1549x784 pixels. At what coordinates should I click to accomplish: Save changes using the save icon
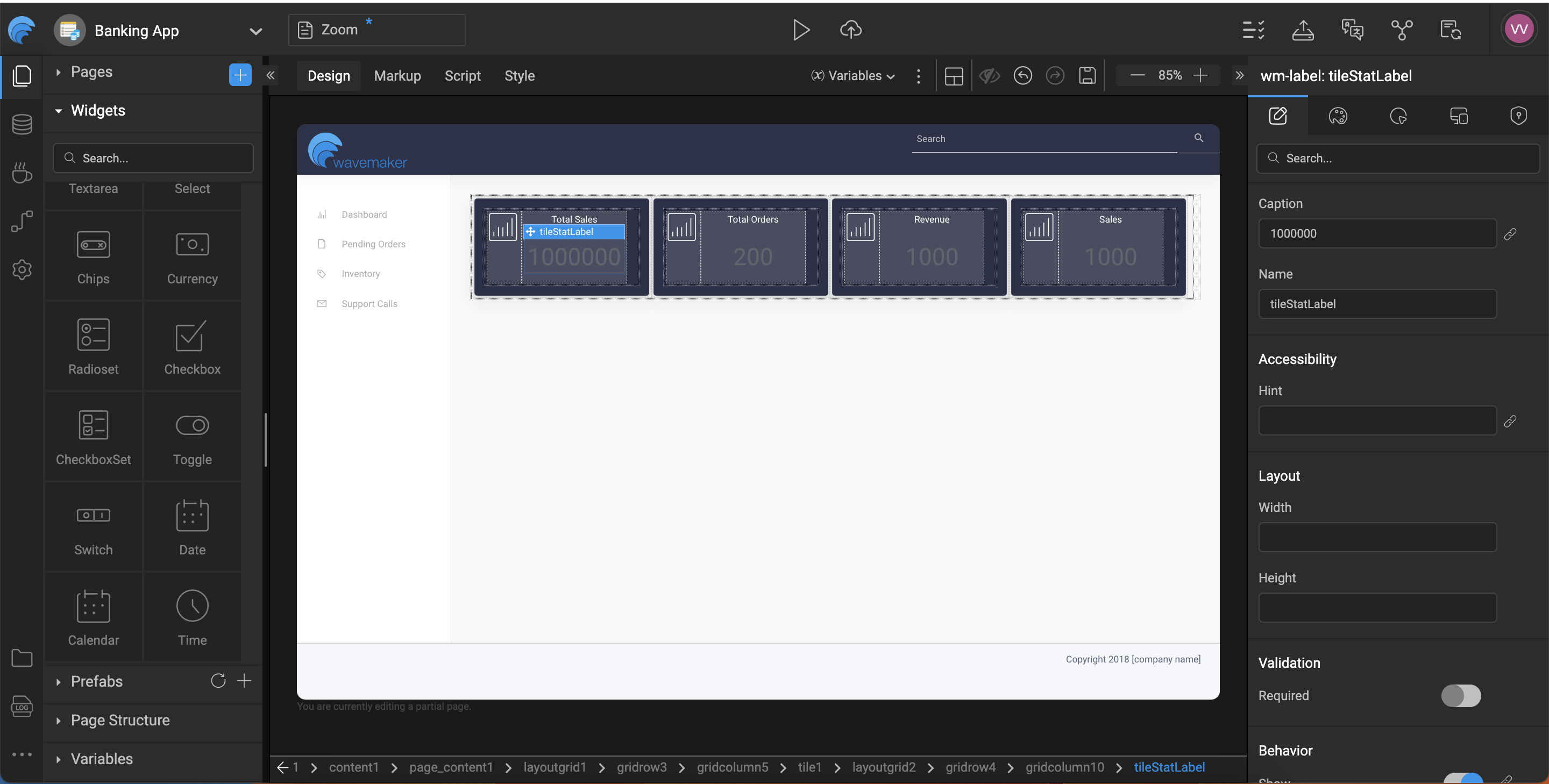tap(1088, 75)
